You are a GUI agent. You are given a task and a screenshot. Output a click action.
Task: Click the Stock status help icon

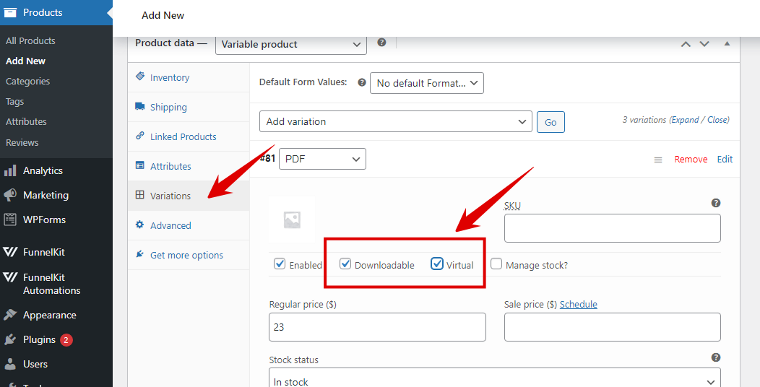pos(715,358)
